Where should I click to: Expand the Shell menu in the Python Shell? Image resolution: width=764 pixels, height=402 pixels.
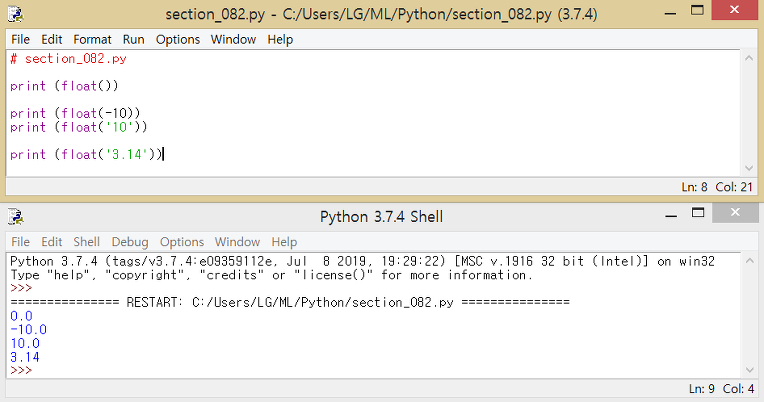(87, 242)
